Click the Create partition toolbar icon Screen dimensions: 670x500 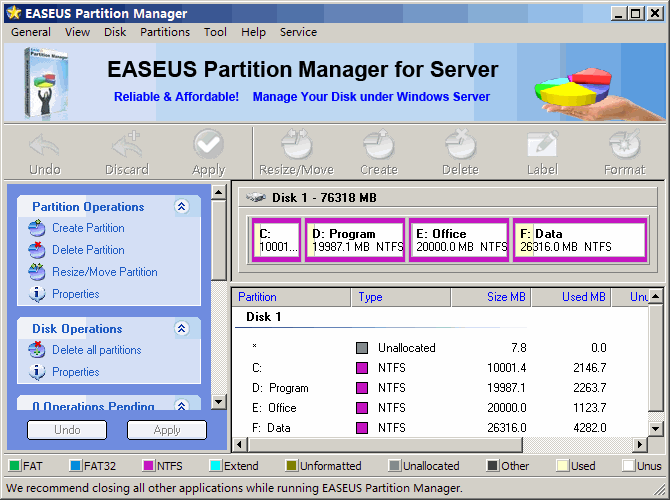pos(379,144)
